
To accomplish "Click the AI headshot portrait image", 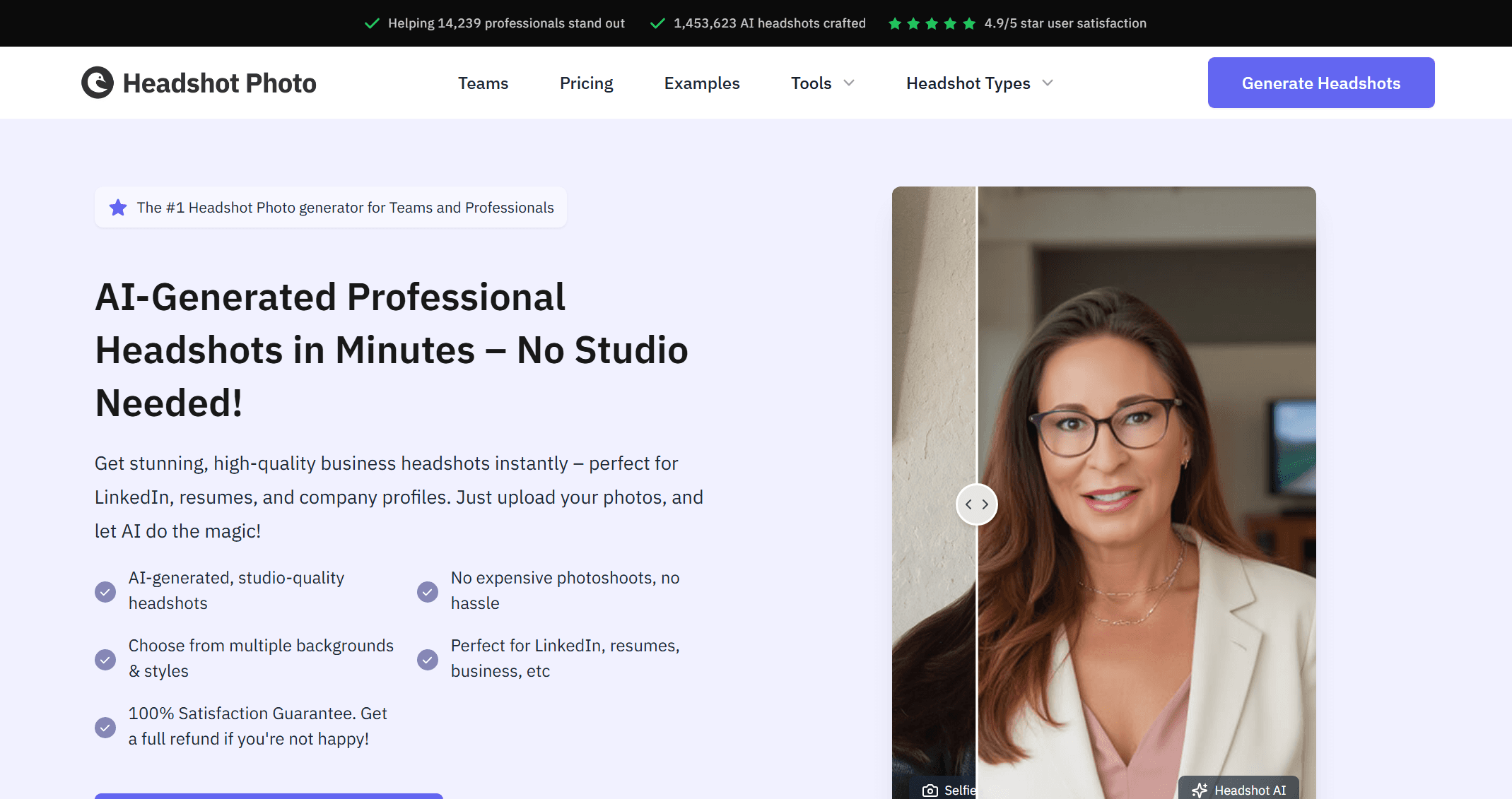I will click(1145, 495).
